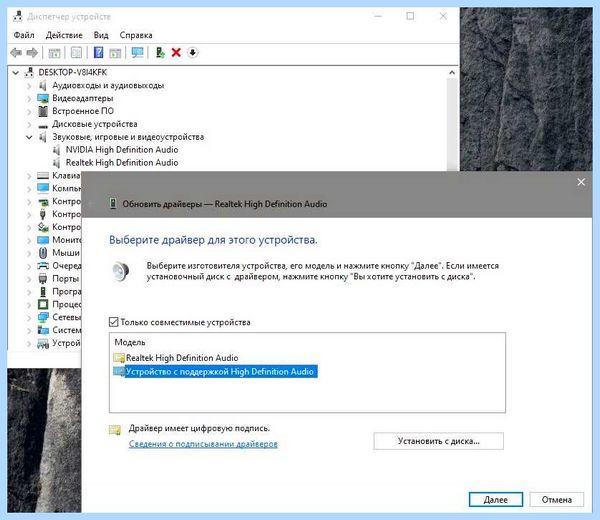This screenshot has width=600, height=520.
Task: Select Realtek High Definition Audio in device tree
Action: (x=122, y=163)
